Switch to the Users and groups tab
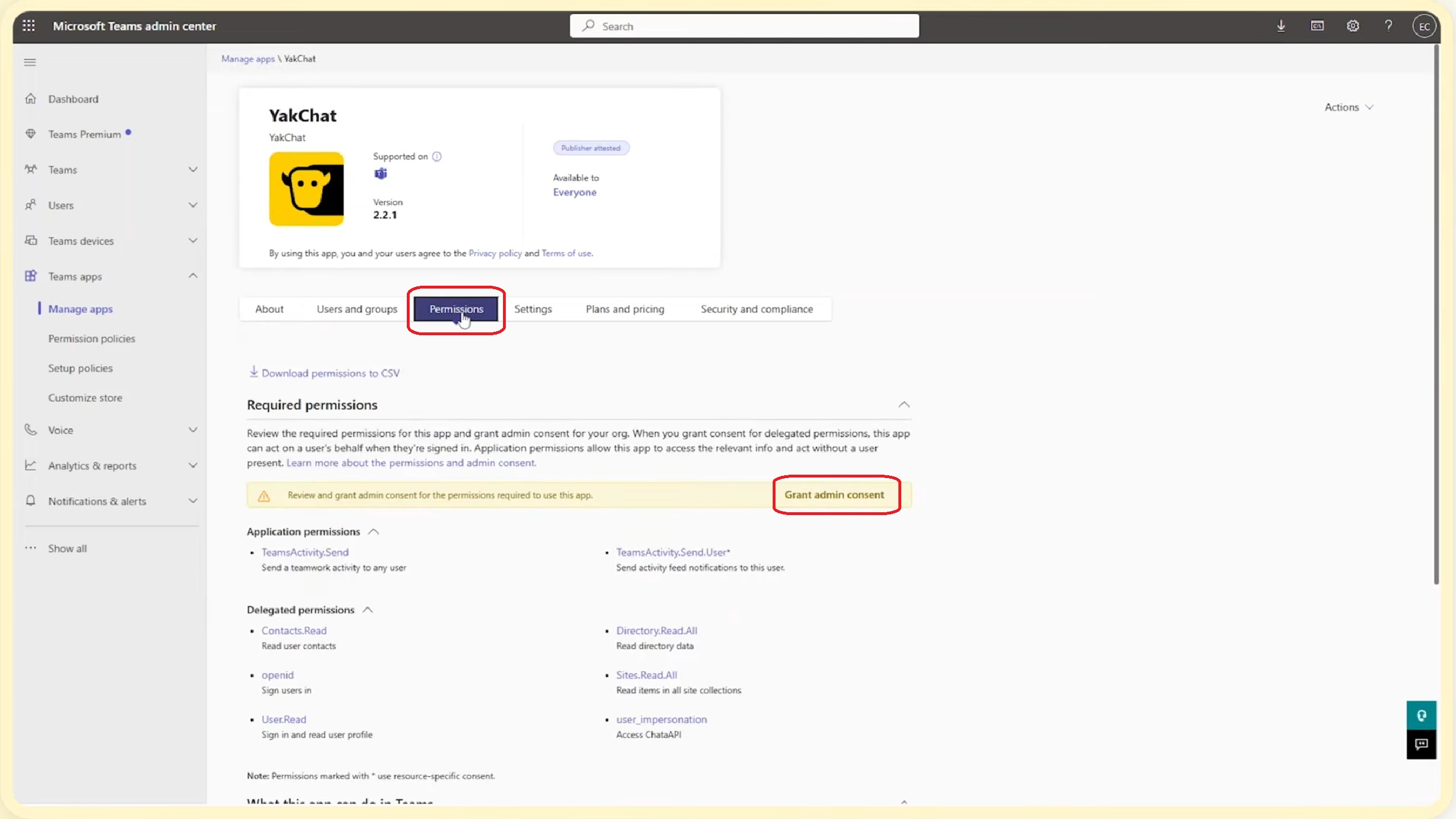This screenshot has width=1456, height=819. (x=357, y=309)
